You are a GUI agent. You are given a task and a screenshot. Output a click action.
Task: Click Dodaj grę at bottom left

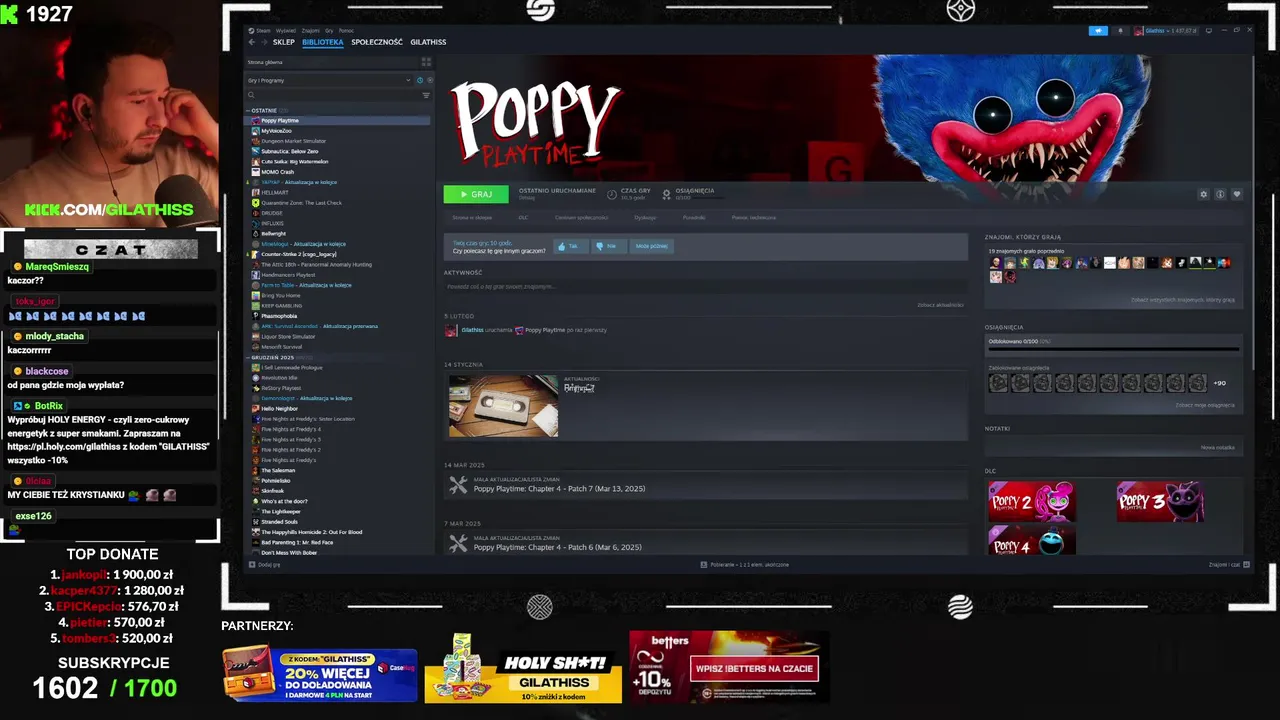coord(265,564)
